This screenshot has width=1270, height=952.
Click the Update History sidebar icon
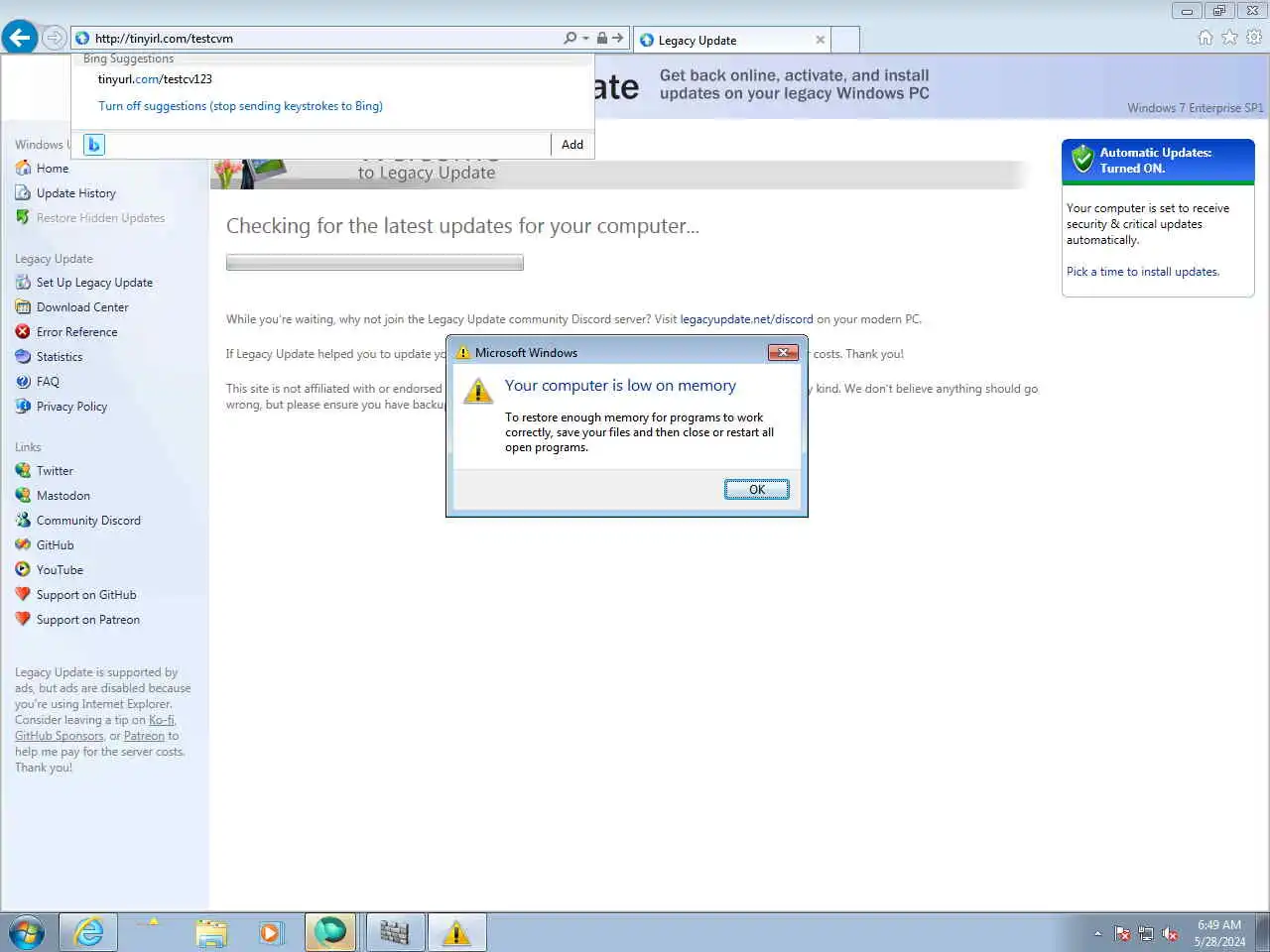24,192
